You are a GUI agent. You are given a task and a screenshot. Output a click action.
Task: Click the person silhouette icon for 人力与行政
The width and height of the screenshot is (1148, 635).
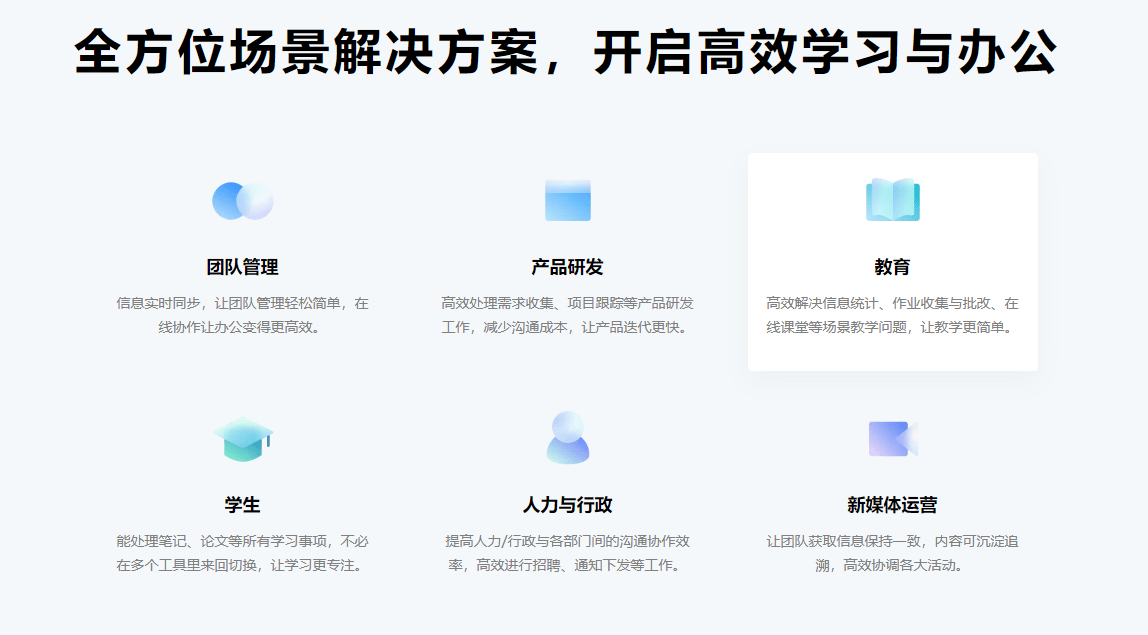(567, 438)
